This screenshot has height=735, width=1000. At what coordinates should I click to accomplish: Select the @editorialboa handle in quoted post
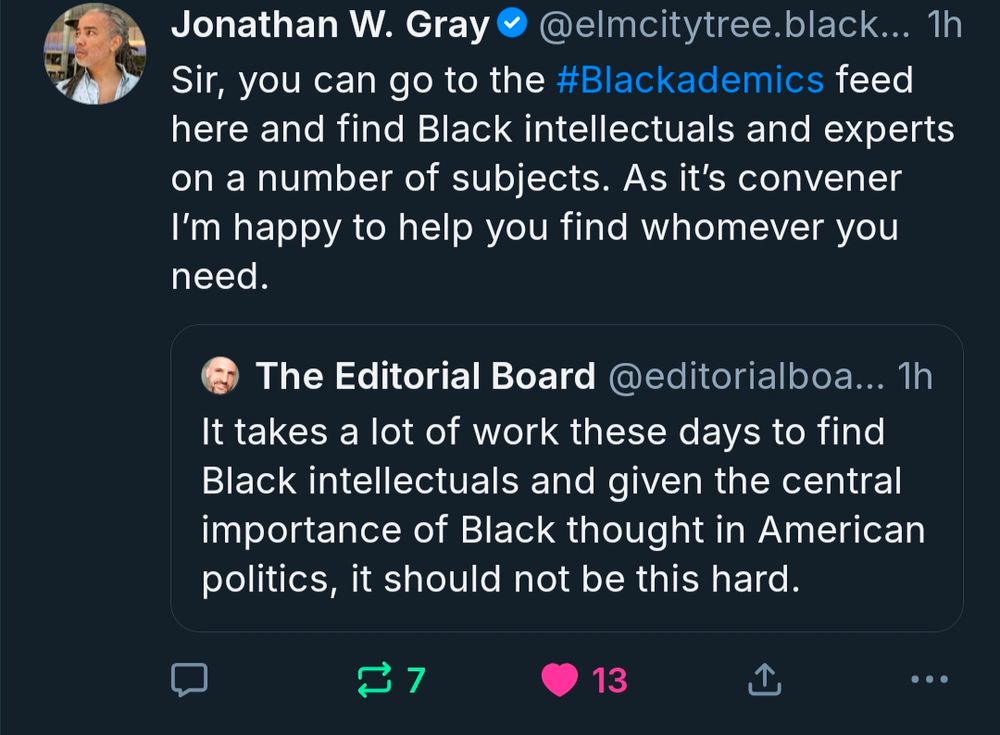(745, 376)
